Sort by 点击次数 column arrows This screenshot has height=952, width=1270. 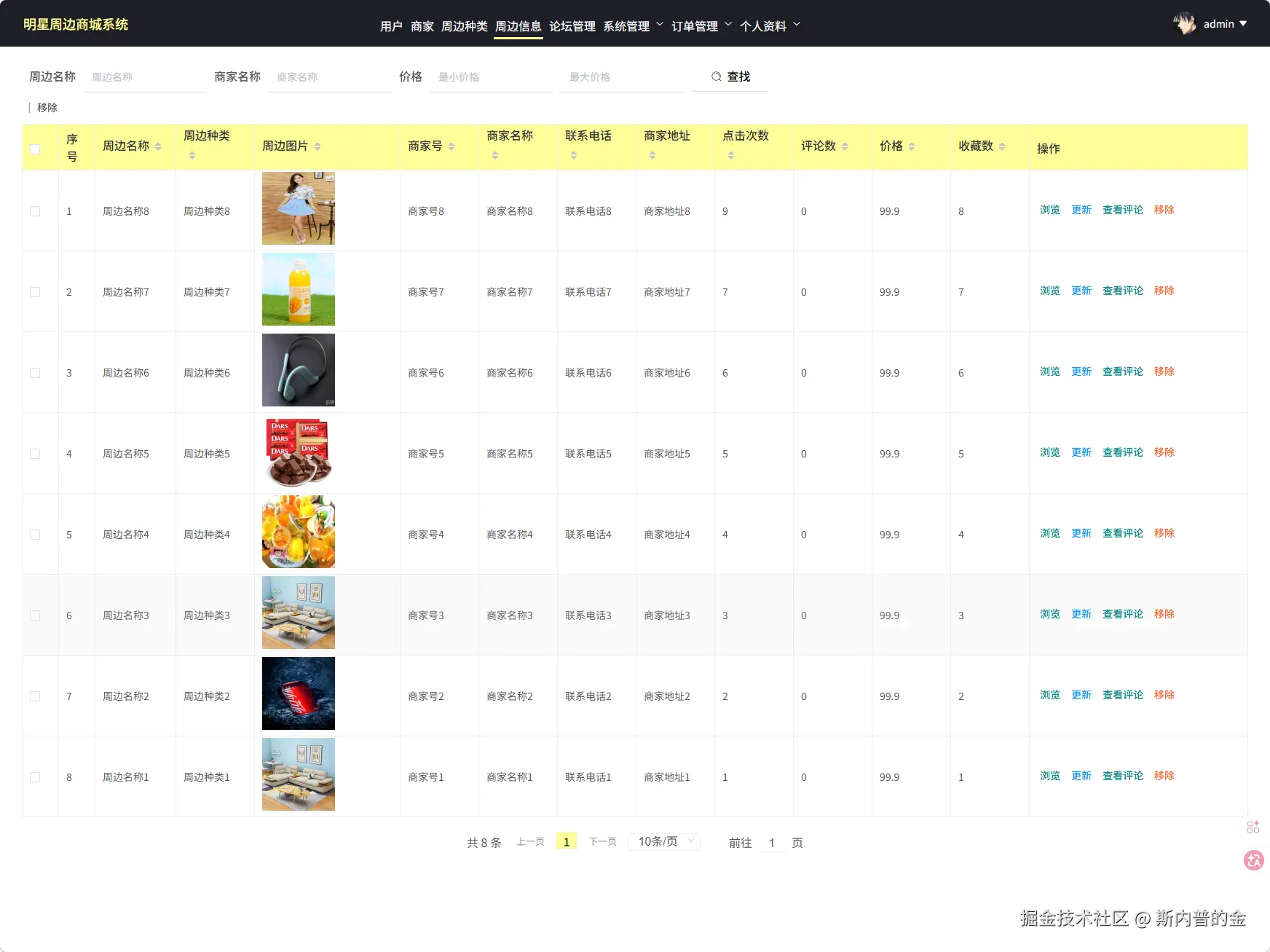click(731, 155)
